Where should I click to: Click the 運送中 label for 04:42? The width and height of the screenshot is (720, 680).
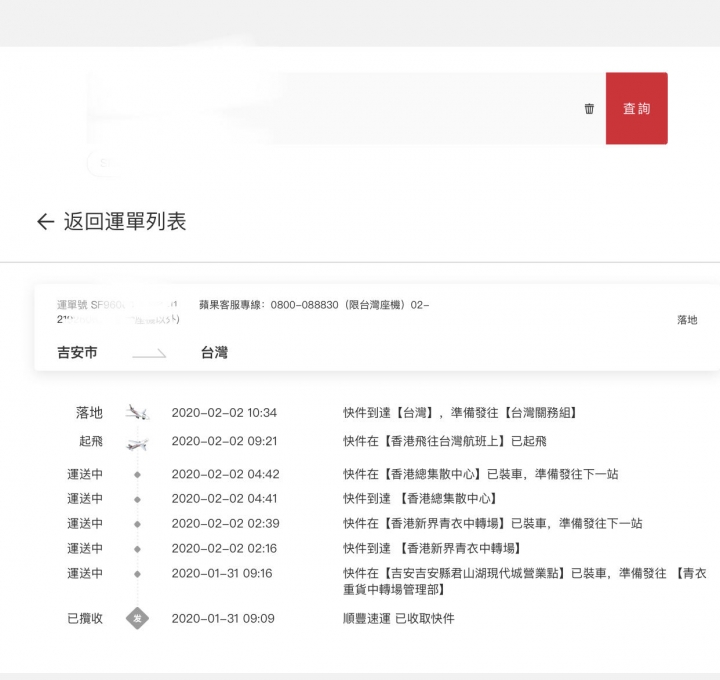(x=85, y=474)
